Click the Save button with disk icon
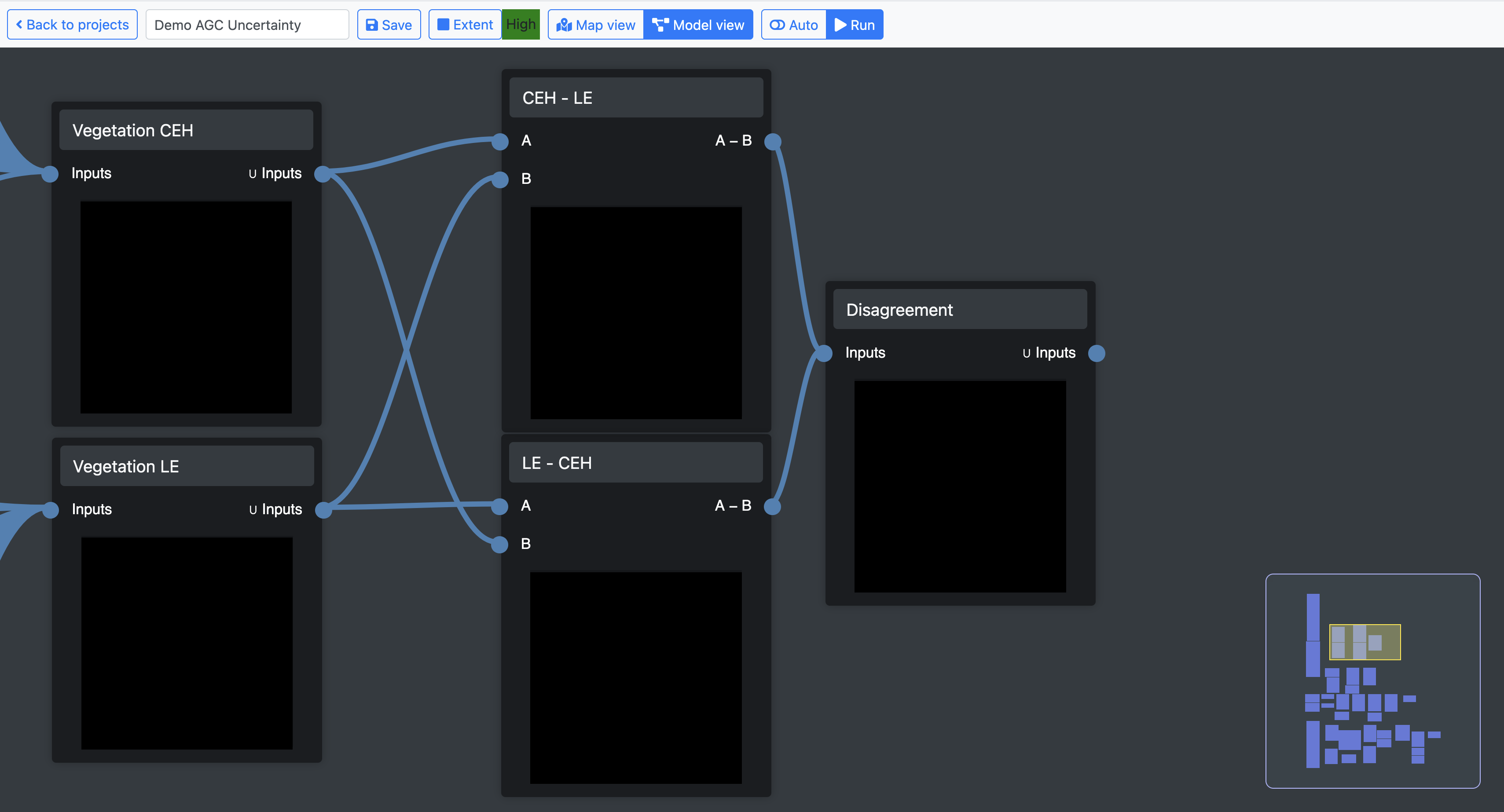This screenshot has height=812, width=1504. (389, 25)
